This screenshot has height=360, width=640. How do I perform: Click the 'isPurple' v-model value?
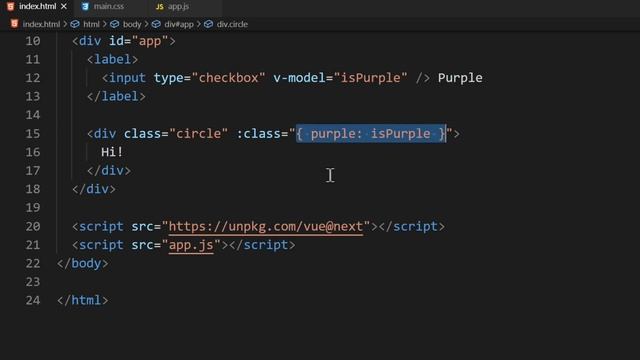click(371, 78)
